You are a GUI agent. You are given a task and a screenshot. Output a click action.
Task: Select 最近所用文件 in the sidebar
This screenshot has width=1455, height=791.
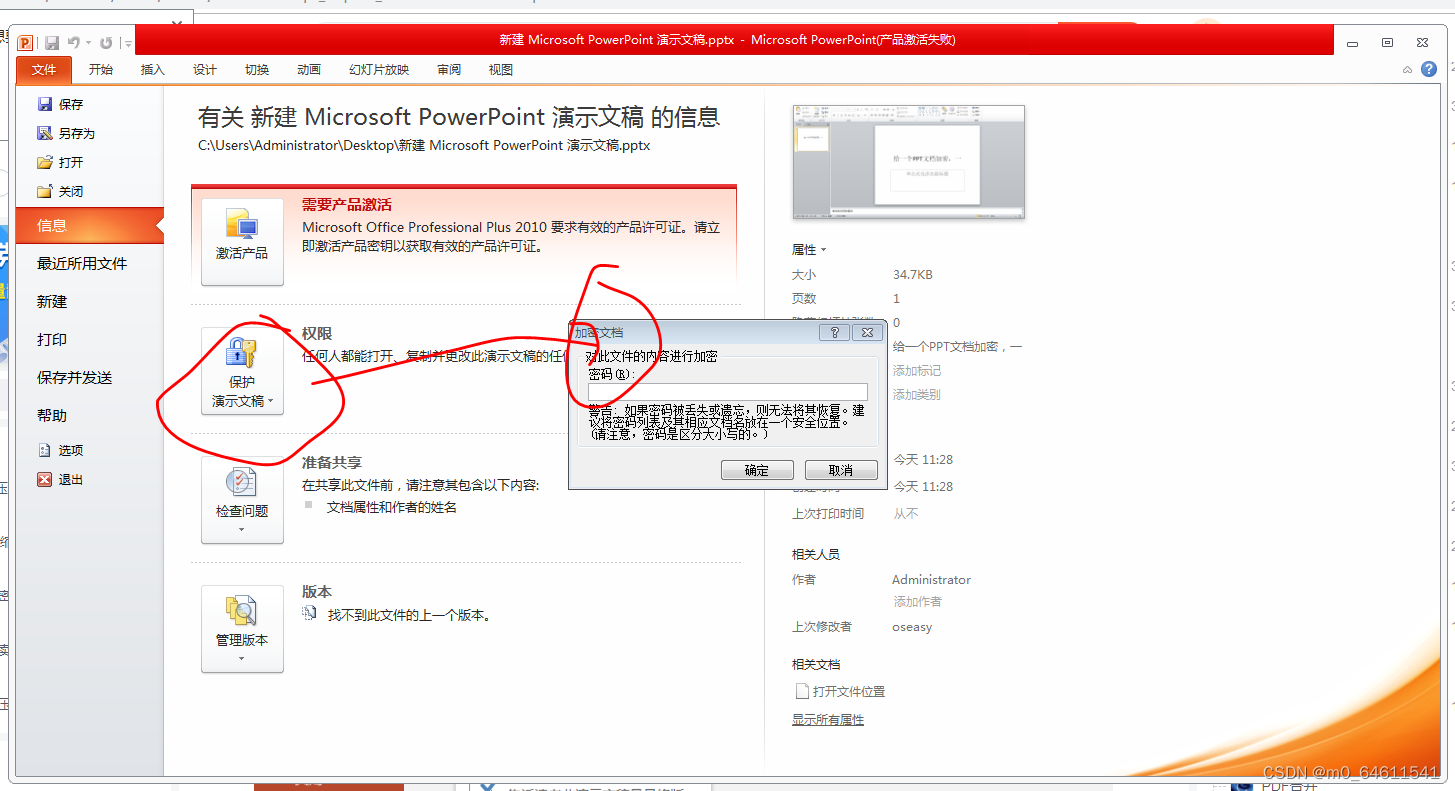(82, 263)
